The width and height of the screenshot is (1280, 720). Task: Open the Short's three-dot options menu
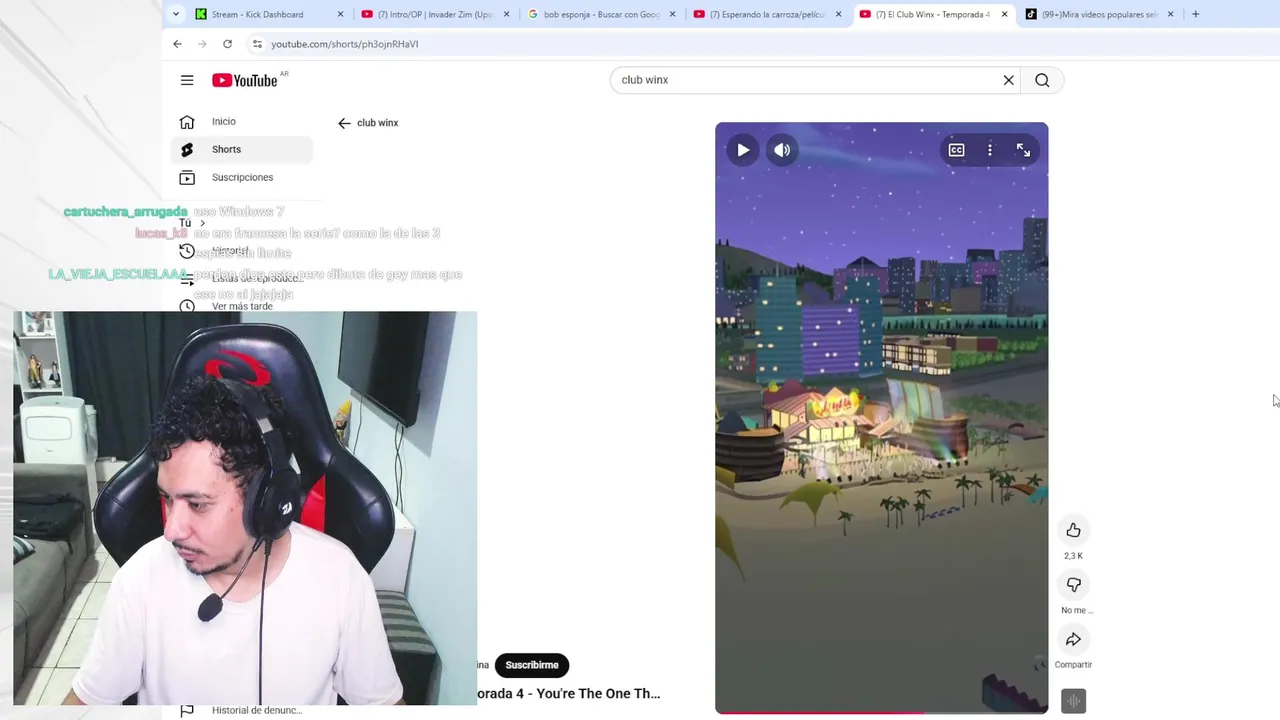(990, 150)
